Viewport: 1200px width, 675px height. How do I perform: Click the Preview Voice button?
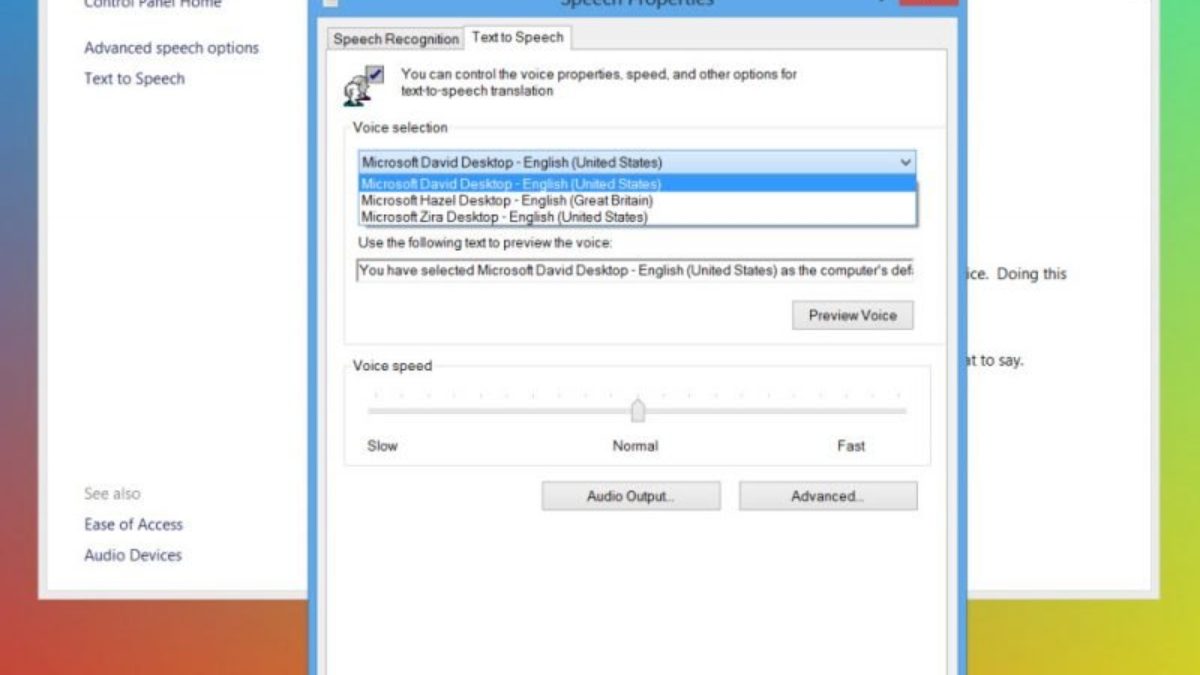853,315
